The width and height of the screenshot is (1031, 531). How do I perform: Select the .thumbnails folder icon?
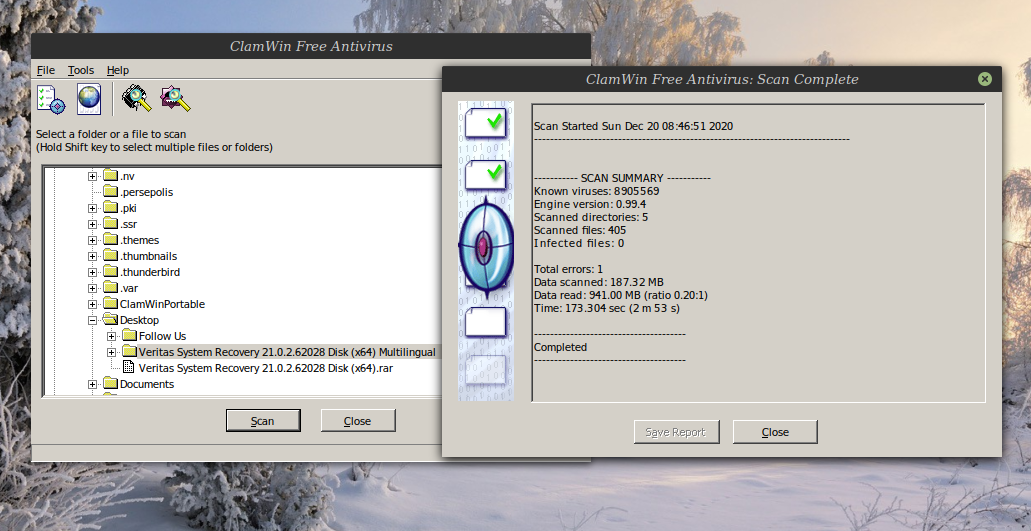(x=110, y=256)
